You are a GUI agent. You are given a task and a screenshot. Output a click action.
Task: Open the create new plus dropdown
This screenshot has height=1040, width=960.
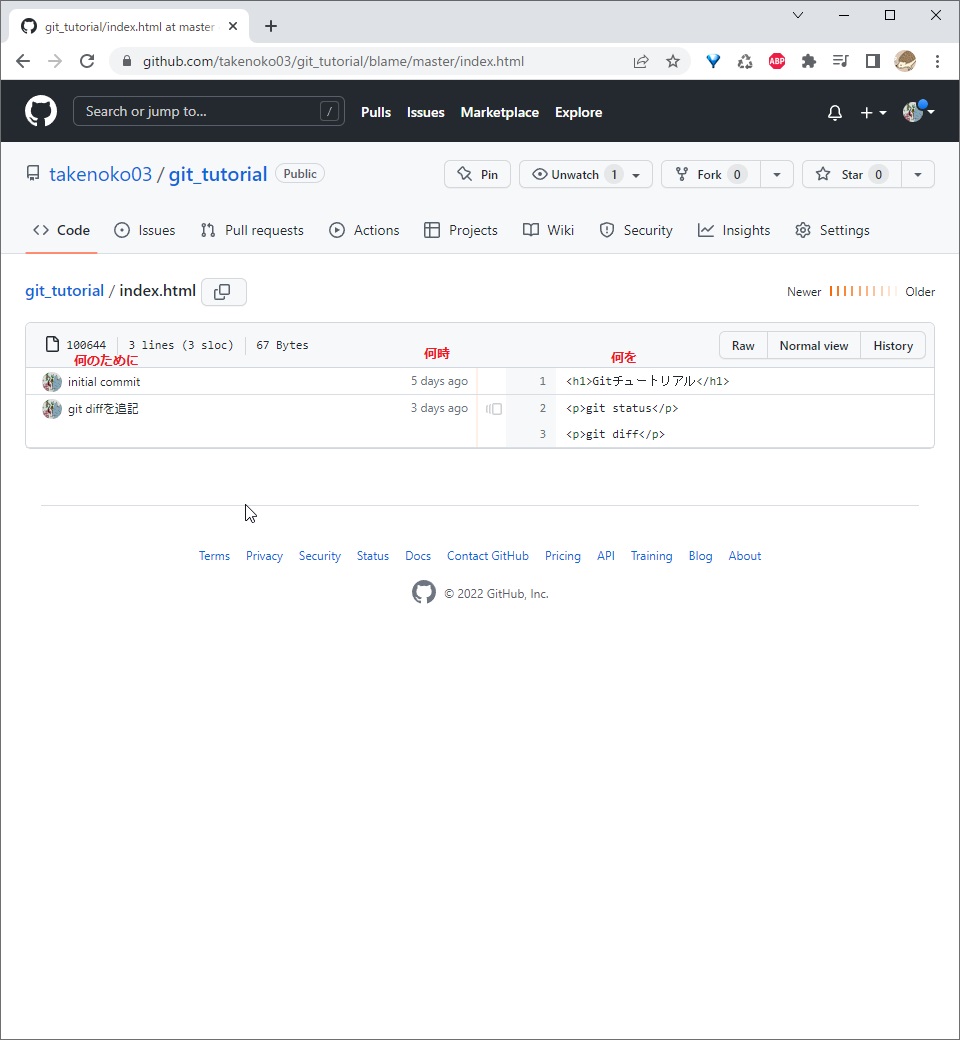(x=873, y=113)
